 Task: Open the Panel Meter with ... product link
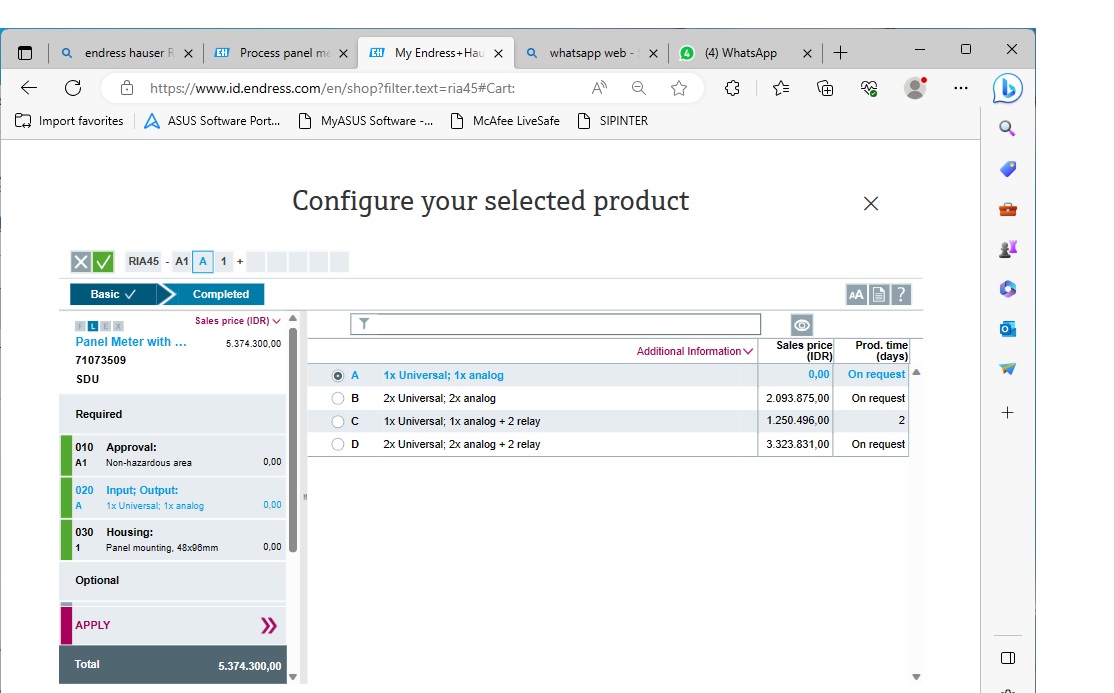pos(131,342)
